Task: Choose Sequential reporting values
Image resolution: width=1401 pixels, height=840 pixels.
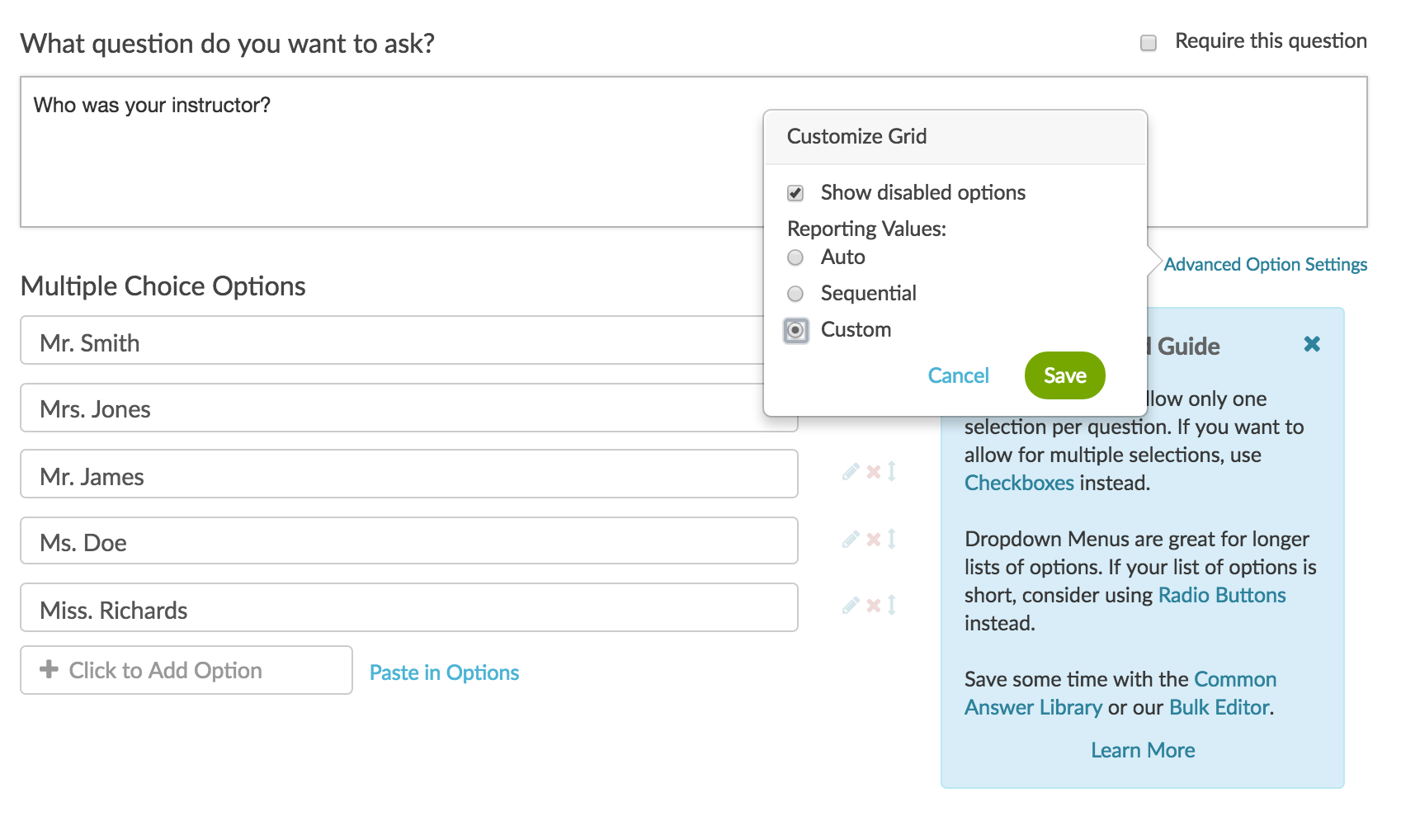Action: 795,294
